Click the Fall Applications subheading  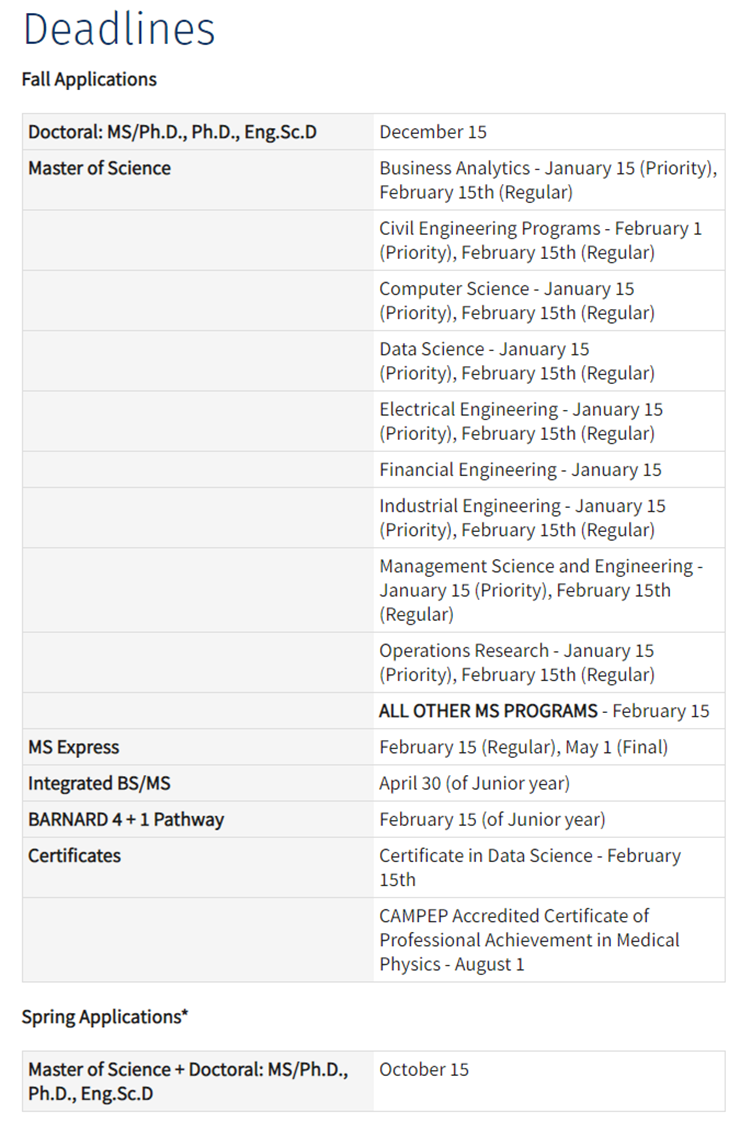point(89,79)
